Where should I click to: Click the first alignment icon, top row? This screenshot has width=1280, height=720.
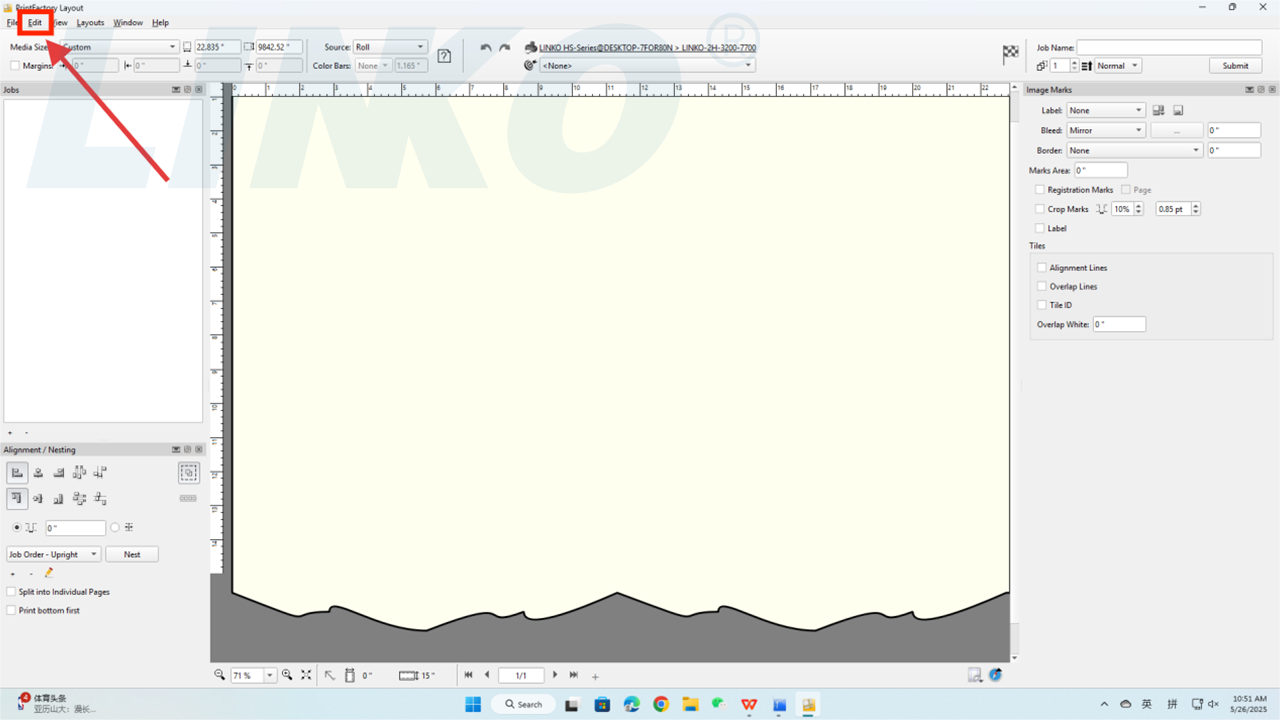[17, 473]
